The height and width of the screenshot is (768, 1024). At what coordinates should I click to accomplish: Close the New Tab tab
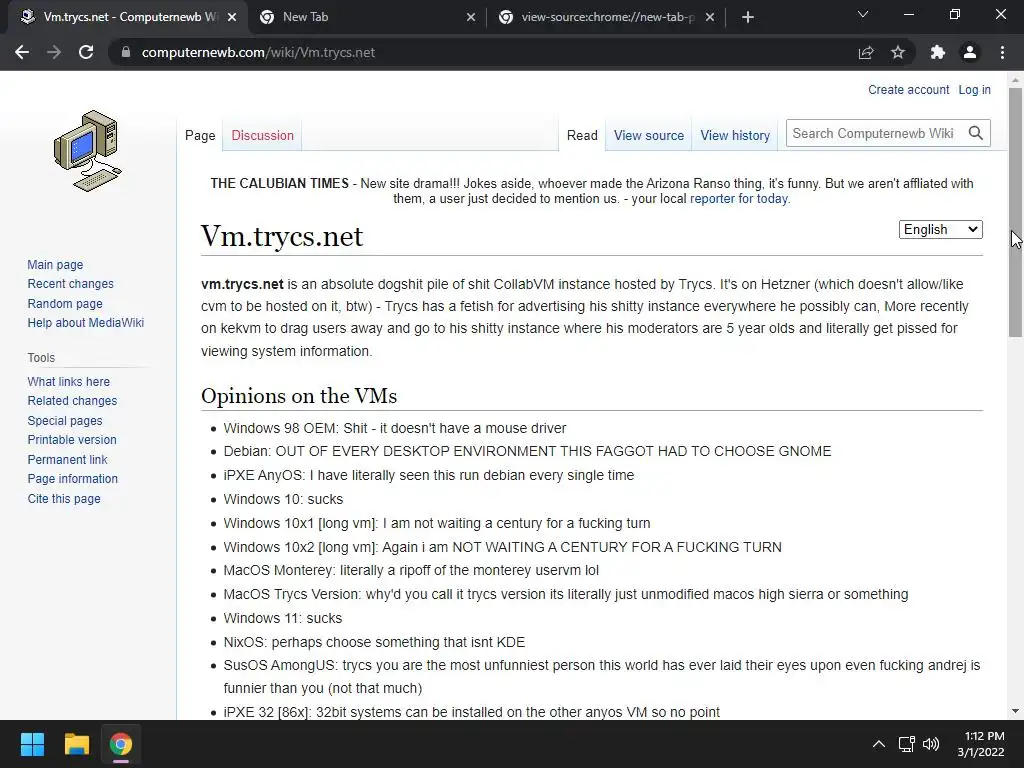tap(471, 17)
